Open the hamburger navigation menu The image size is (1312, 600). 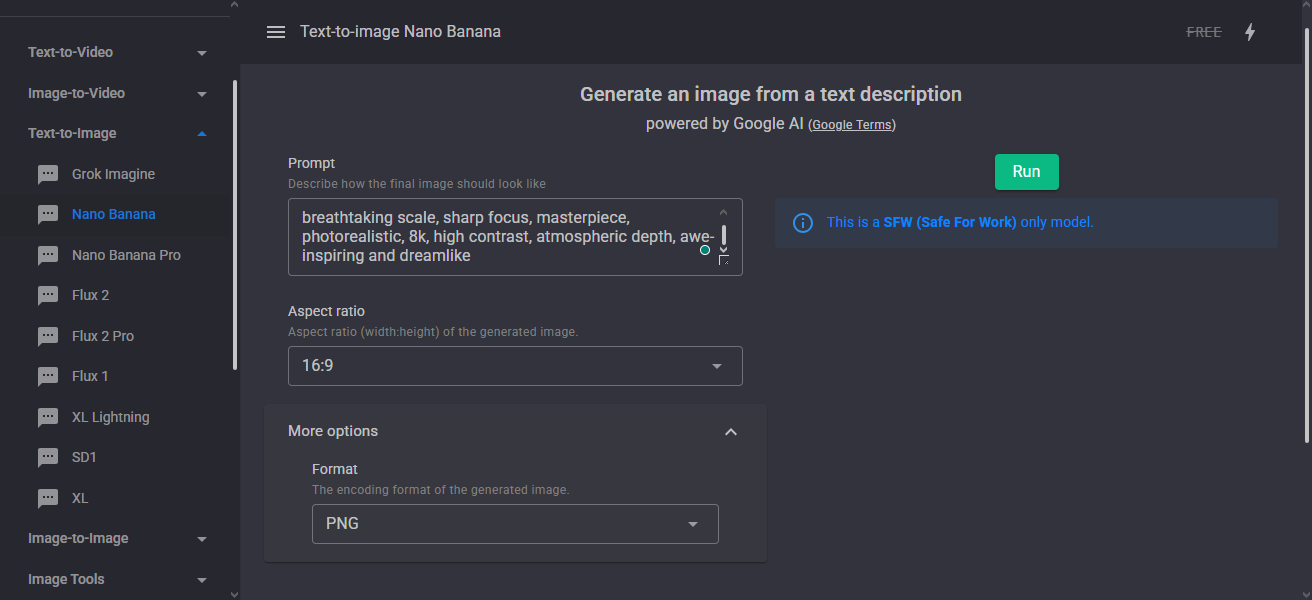(276, 32)
